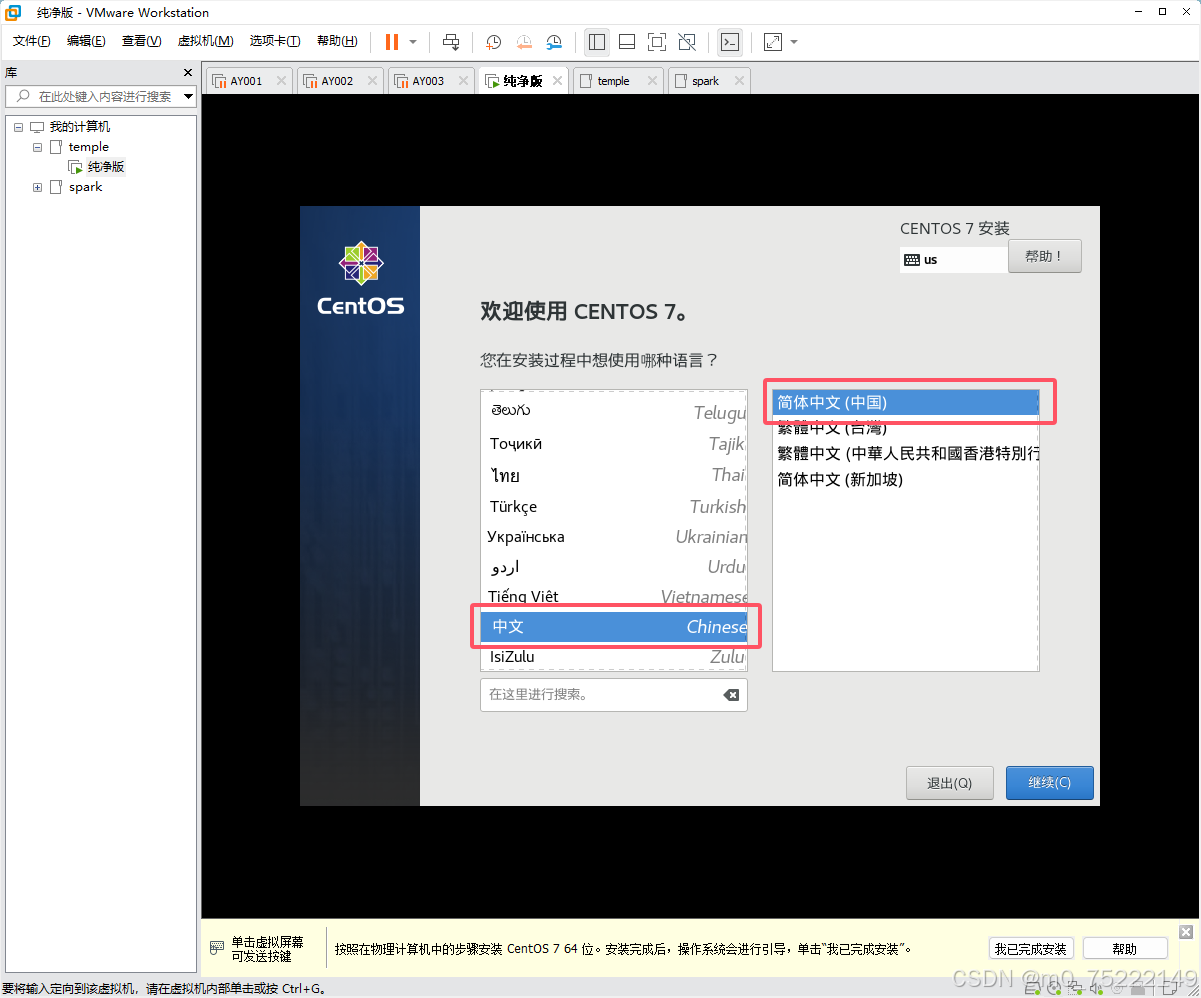Close the AY001 tab

pyautogui.click(x=281, y=81)
